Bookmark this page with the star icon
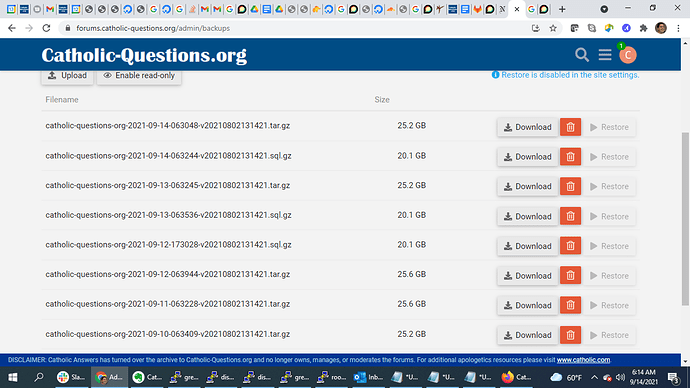 553,28
